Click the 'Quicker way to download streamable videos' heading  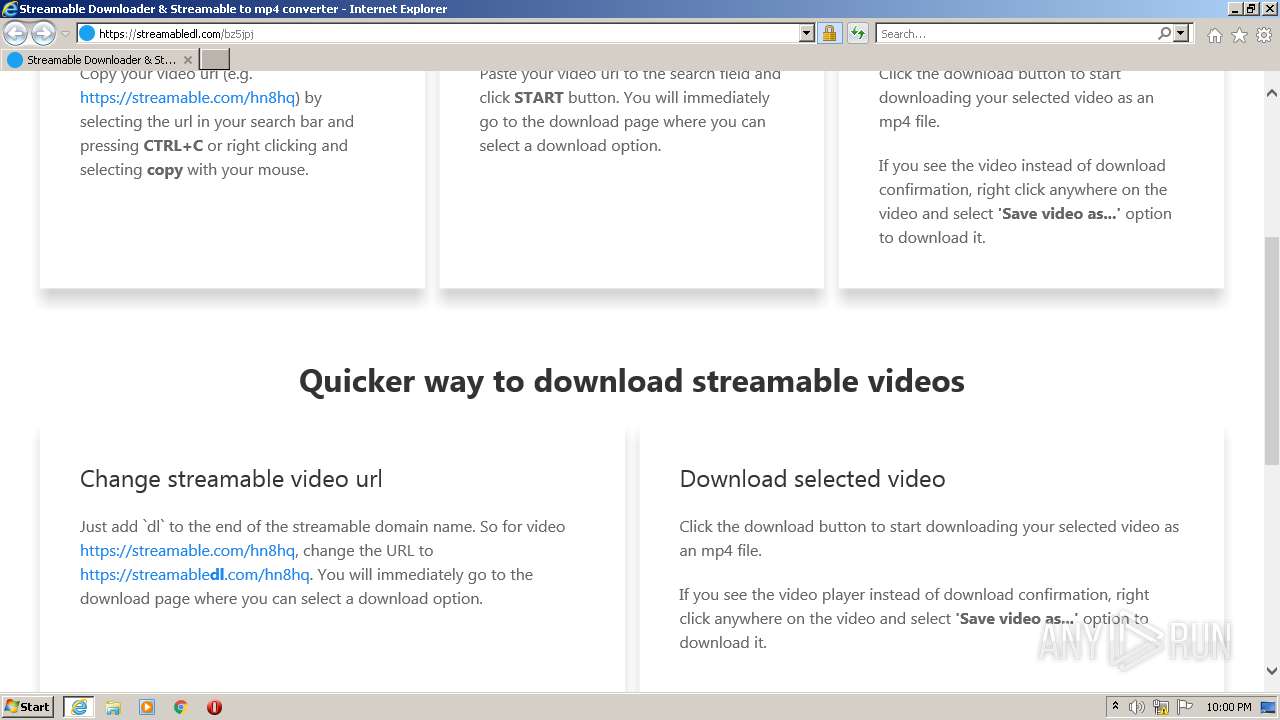coord(632,381)
